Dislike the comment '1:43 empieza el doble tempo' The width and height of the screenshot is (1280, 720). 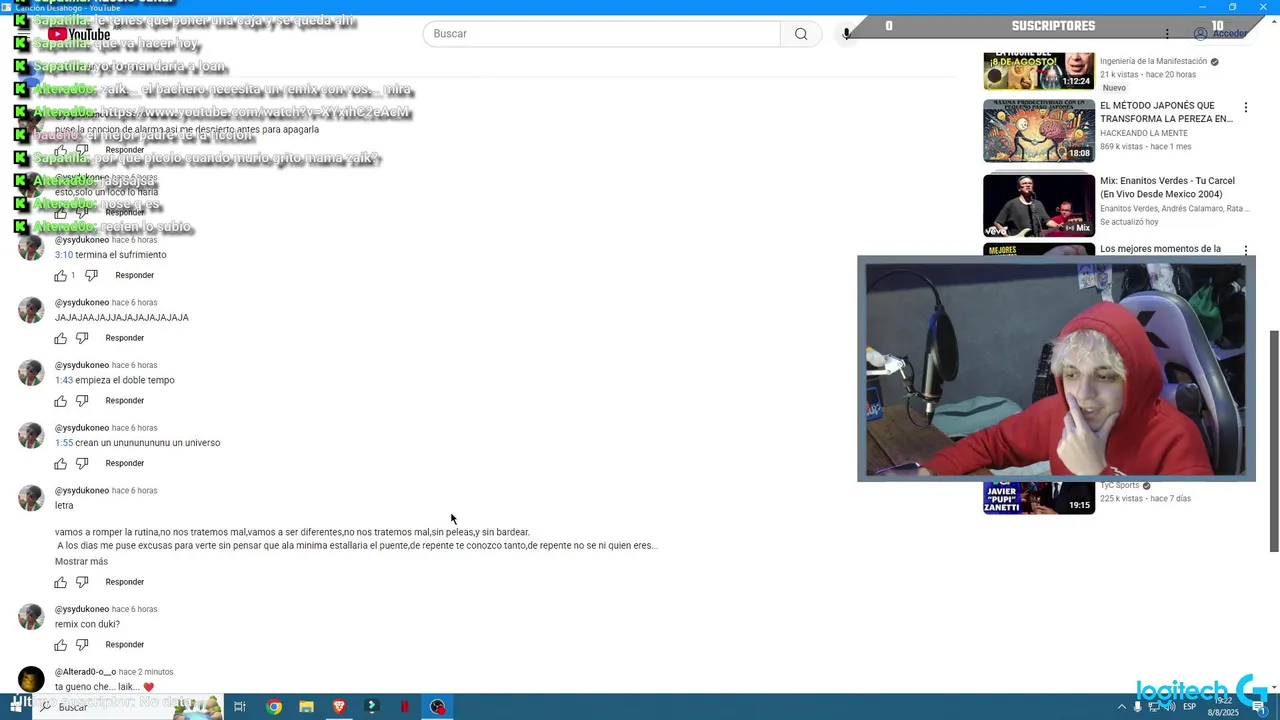tap(82, 401)
